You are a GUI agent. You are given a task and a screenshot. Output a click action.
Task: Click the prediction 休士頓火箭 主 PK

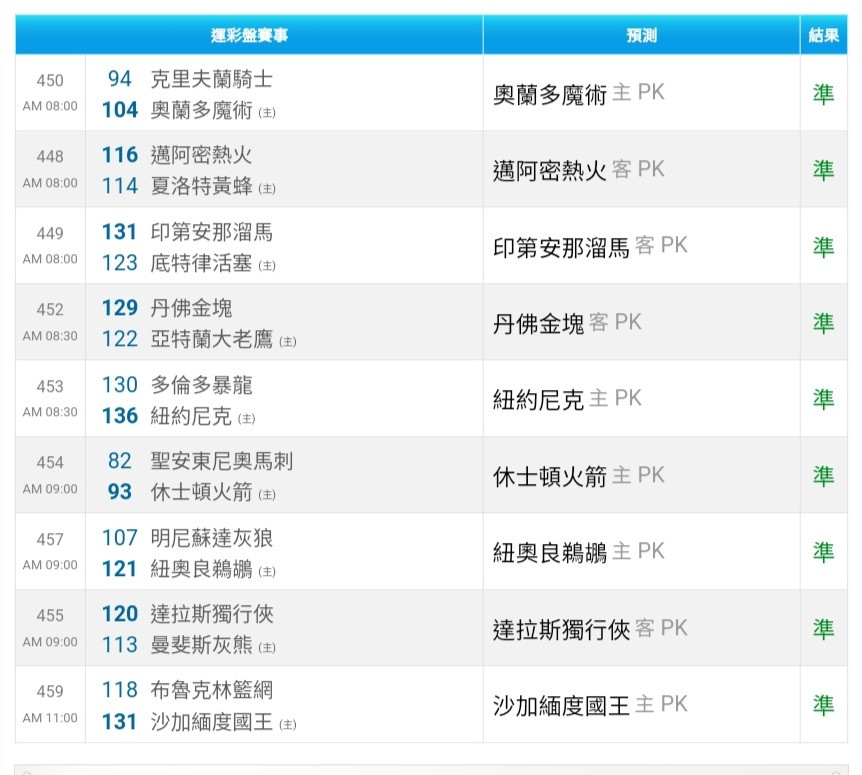[x=579, y=476]
